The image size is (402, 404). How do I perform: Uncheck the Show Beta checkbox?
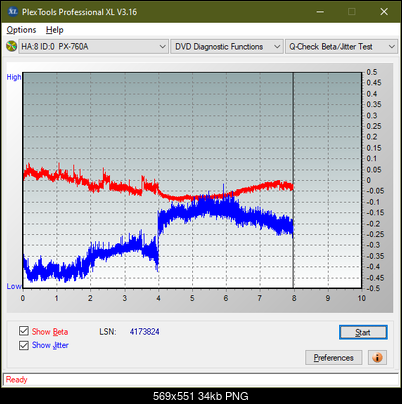24,331
